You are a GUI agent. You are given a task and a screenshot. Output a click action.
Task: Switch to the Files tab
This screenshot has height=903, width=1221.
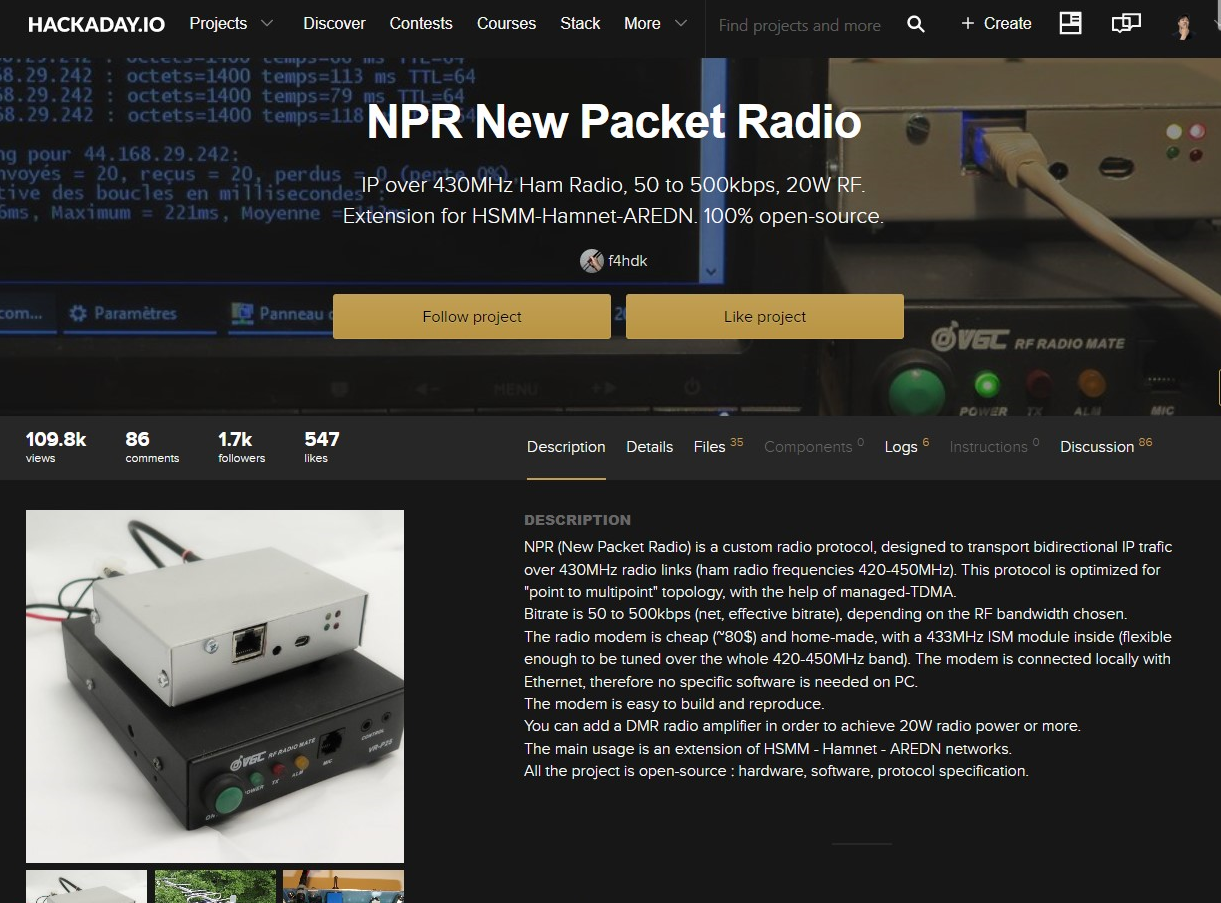pyautogui.click(x=710, y=447)
